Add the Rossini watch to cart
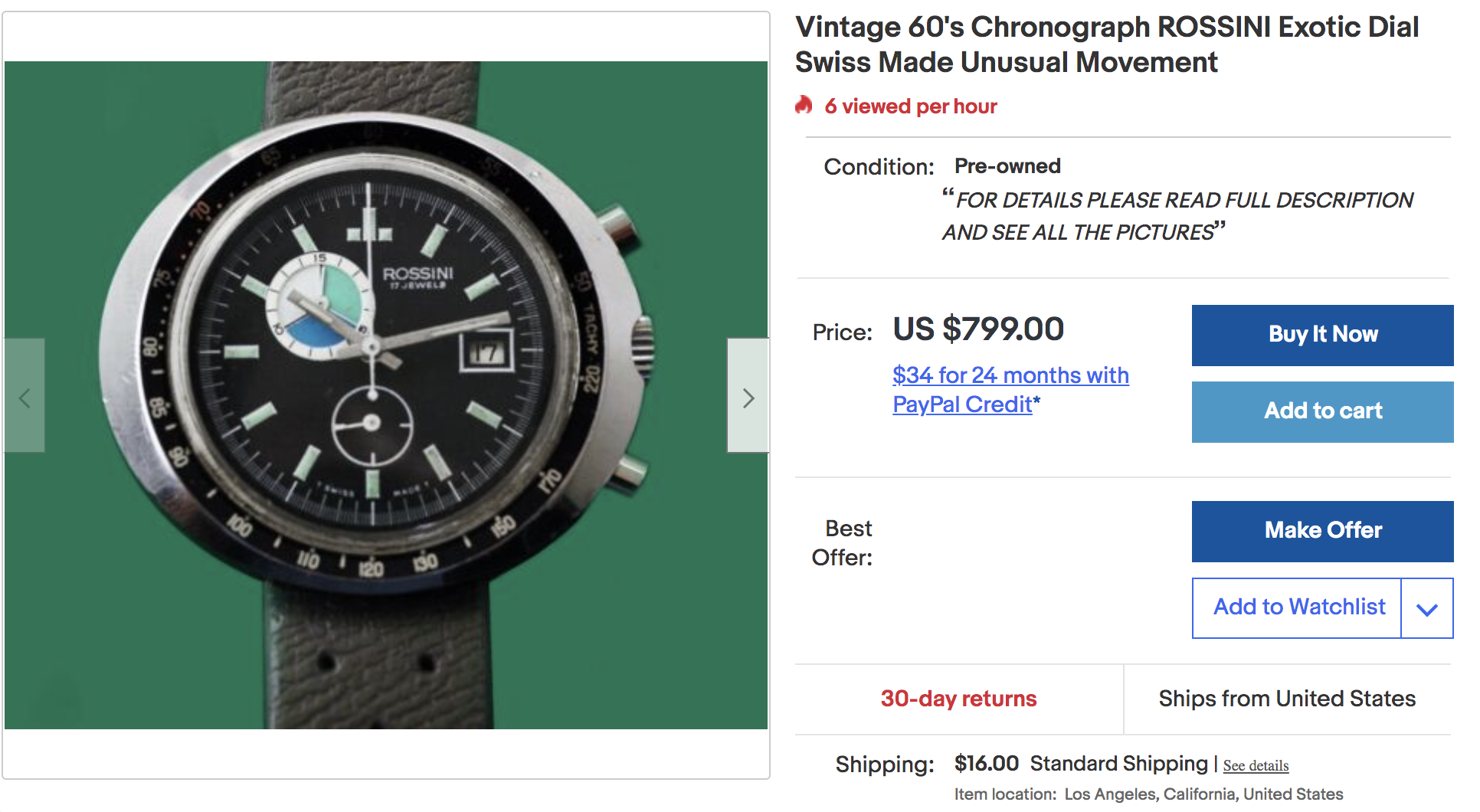The height and width of the screenshot is (812, 1480). coord(1322,411)
